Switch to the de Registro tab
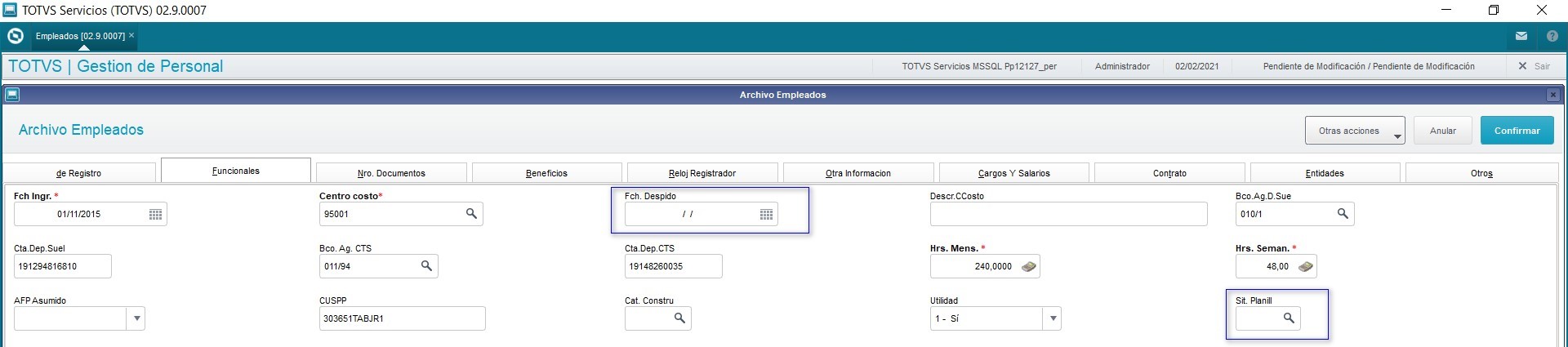1568x347 pixels. pos(79,173)
